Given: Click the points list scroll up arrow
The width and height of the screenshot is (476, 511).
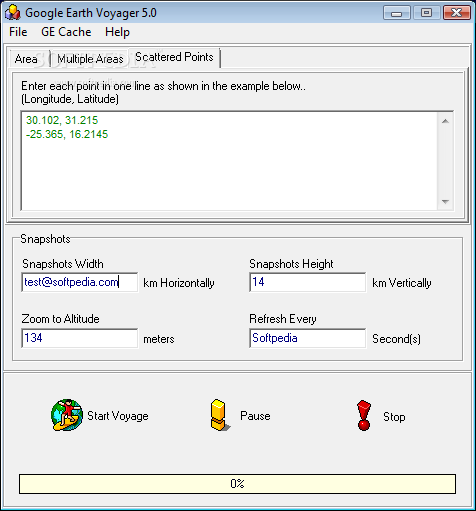Looking at the screenshot, I should point(445,121).
